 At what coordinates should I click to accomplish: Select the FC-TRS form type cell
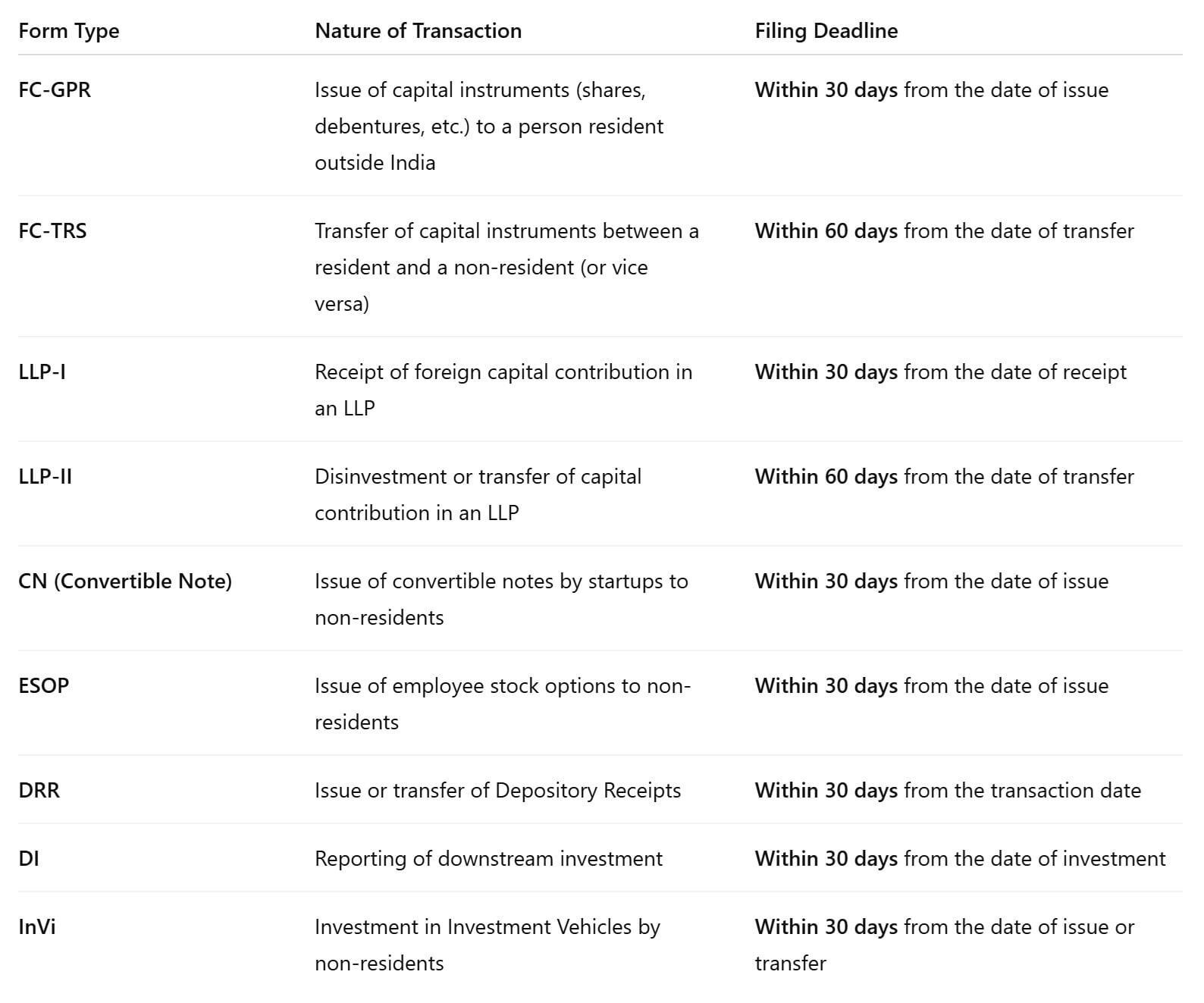point(52,231)
